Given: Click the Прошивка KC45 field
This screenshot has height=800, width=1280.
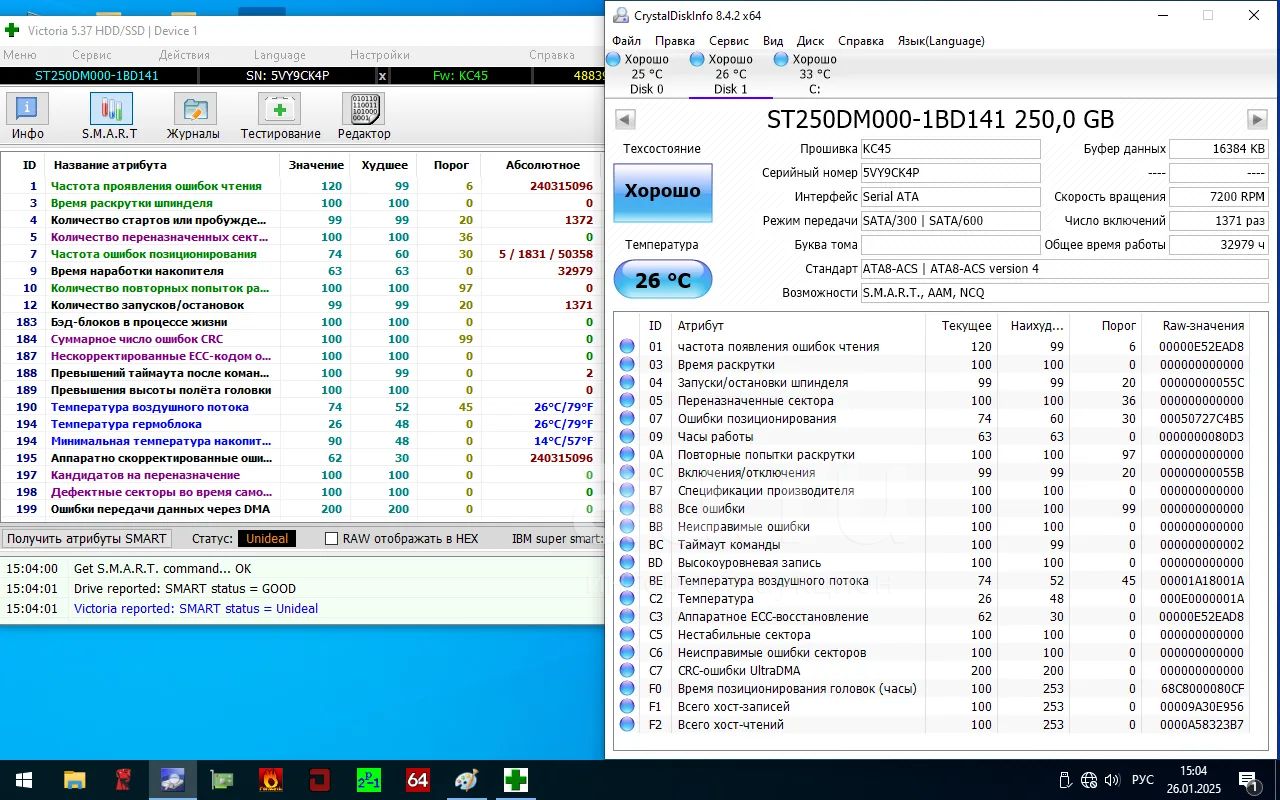Looking at the screenshot, I should coord(950,149).
